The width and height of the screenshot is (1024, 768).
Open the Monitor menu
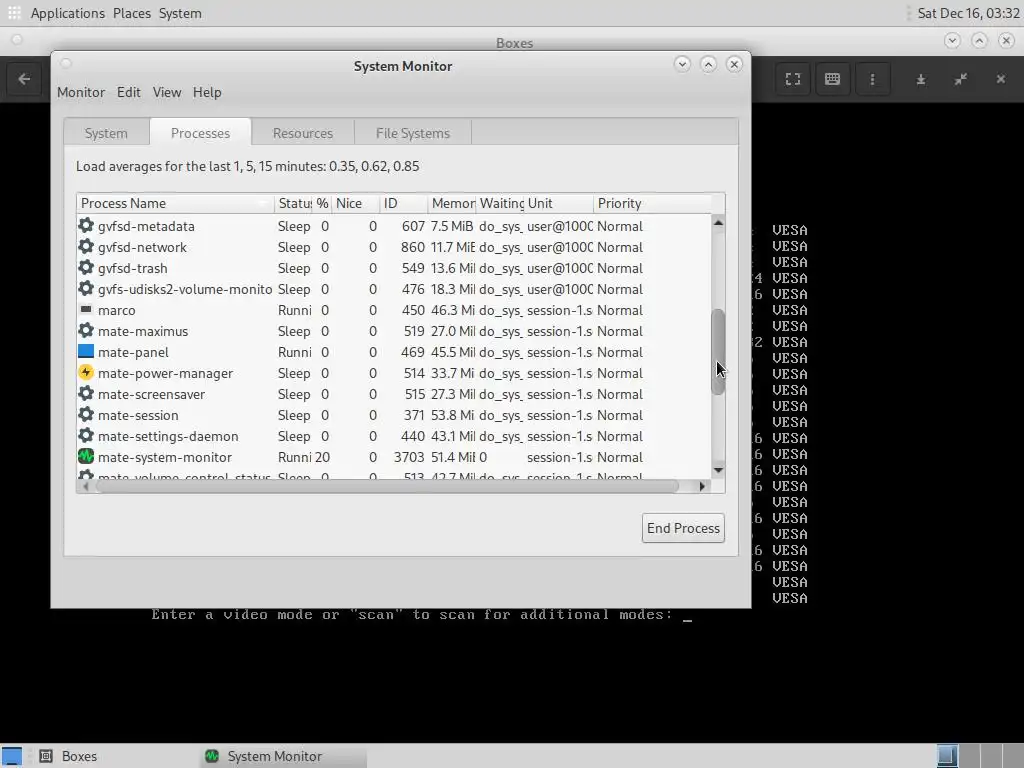(x=81, y=92)
